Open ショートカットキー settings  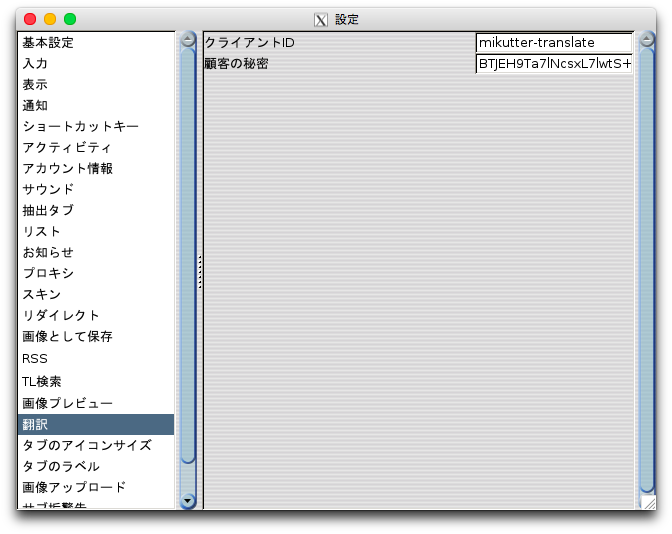pyautogui.click(x=96, y=126)
